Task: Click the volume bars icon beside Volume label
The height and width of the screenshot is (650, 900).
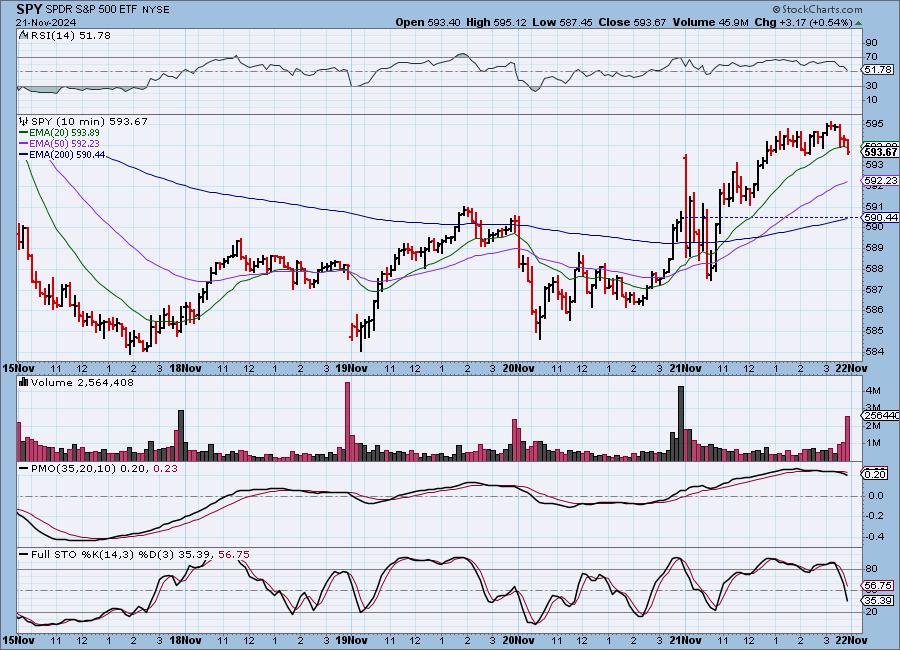Action: tap(24, 382)
